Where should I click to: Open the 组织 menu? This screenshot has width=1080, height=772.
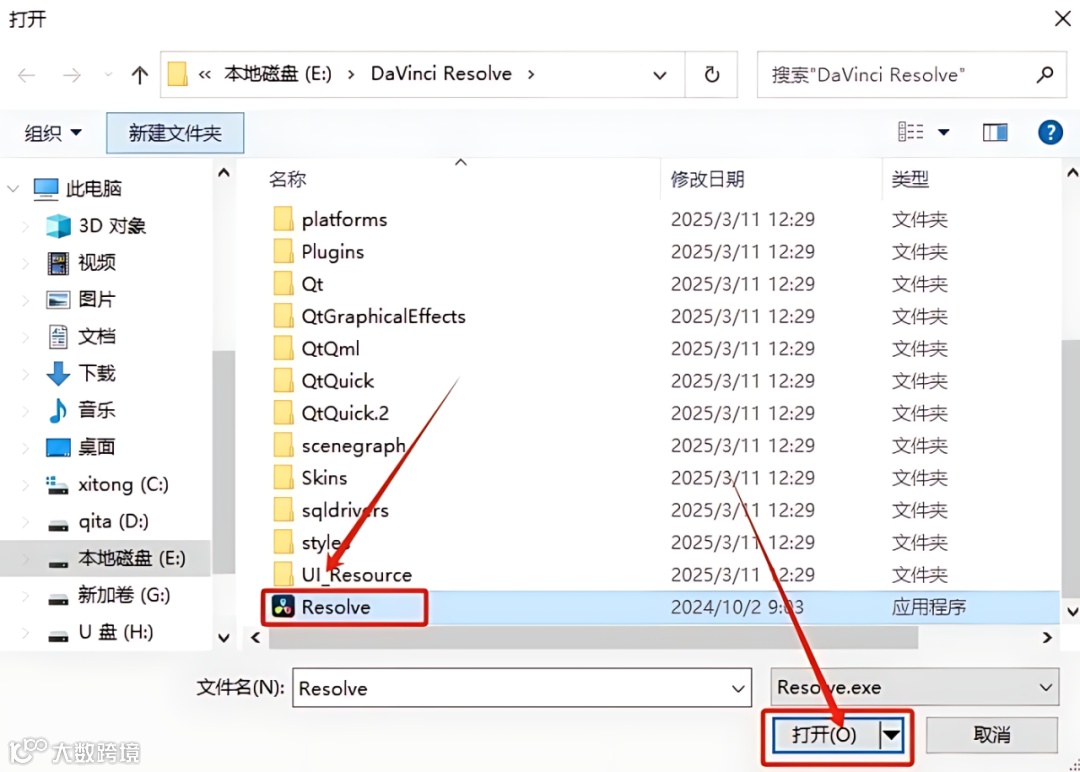(x=53, y=133)
